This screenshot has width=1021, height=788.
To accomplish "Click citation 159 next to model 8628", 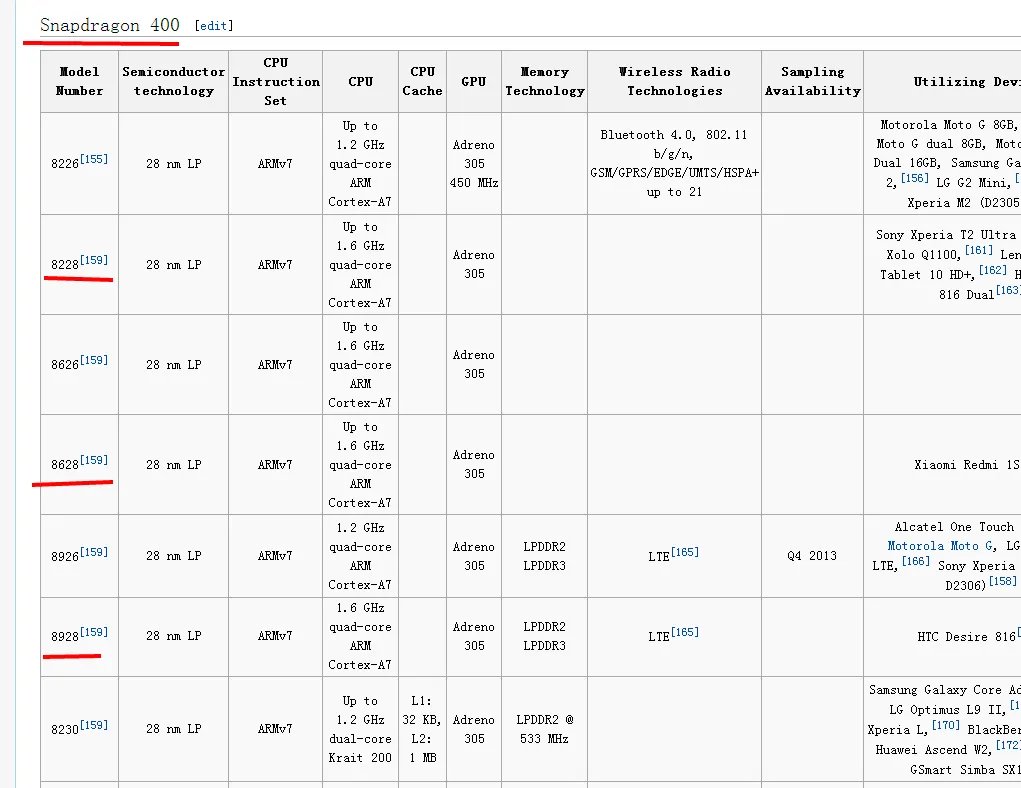I will [x=94, y=461].
